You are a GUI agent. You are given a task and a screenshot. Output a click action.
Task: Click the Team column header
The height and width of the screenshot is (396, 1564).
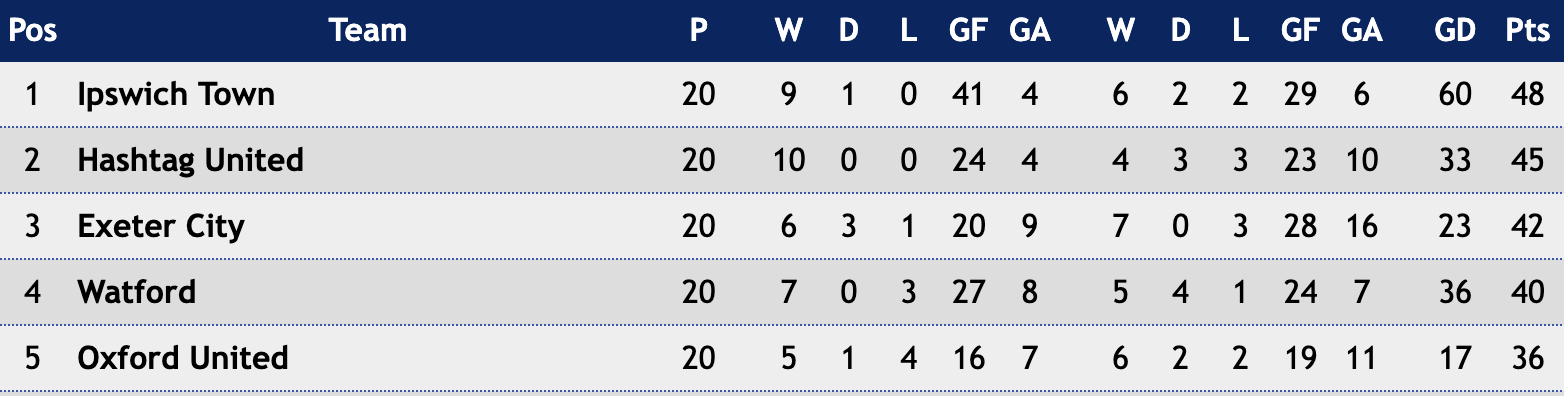coord(368,31)
